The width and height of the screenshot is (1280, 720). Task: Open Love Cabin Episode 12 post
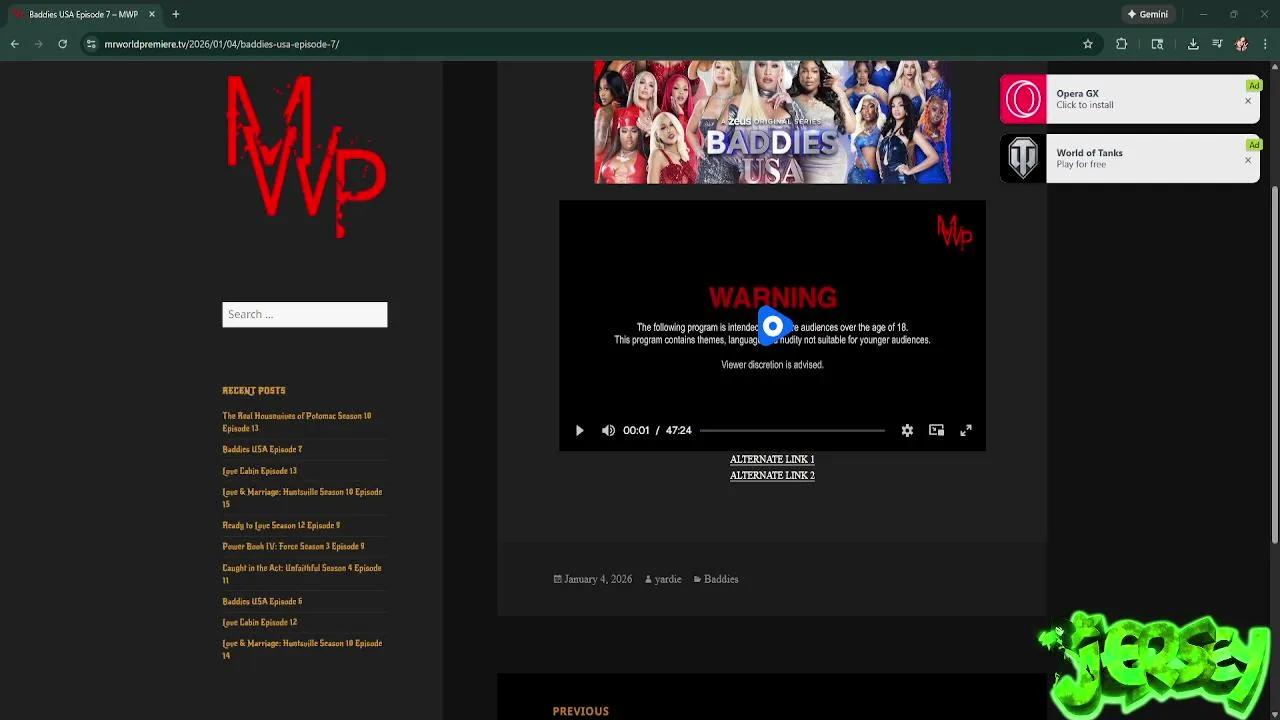pyautogui.click(x=259, y=622)
